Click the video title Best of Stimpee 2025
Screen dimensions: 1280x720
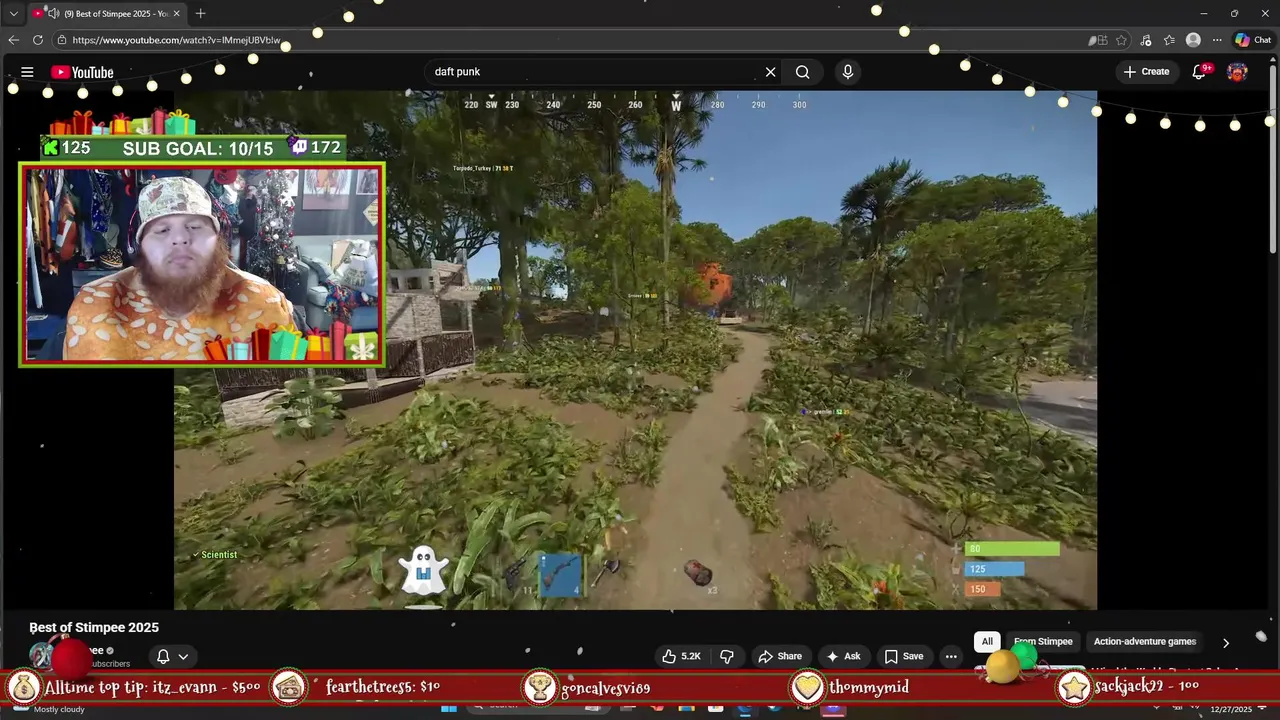pos(94,628)
